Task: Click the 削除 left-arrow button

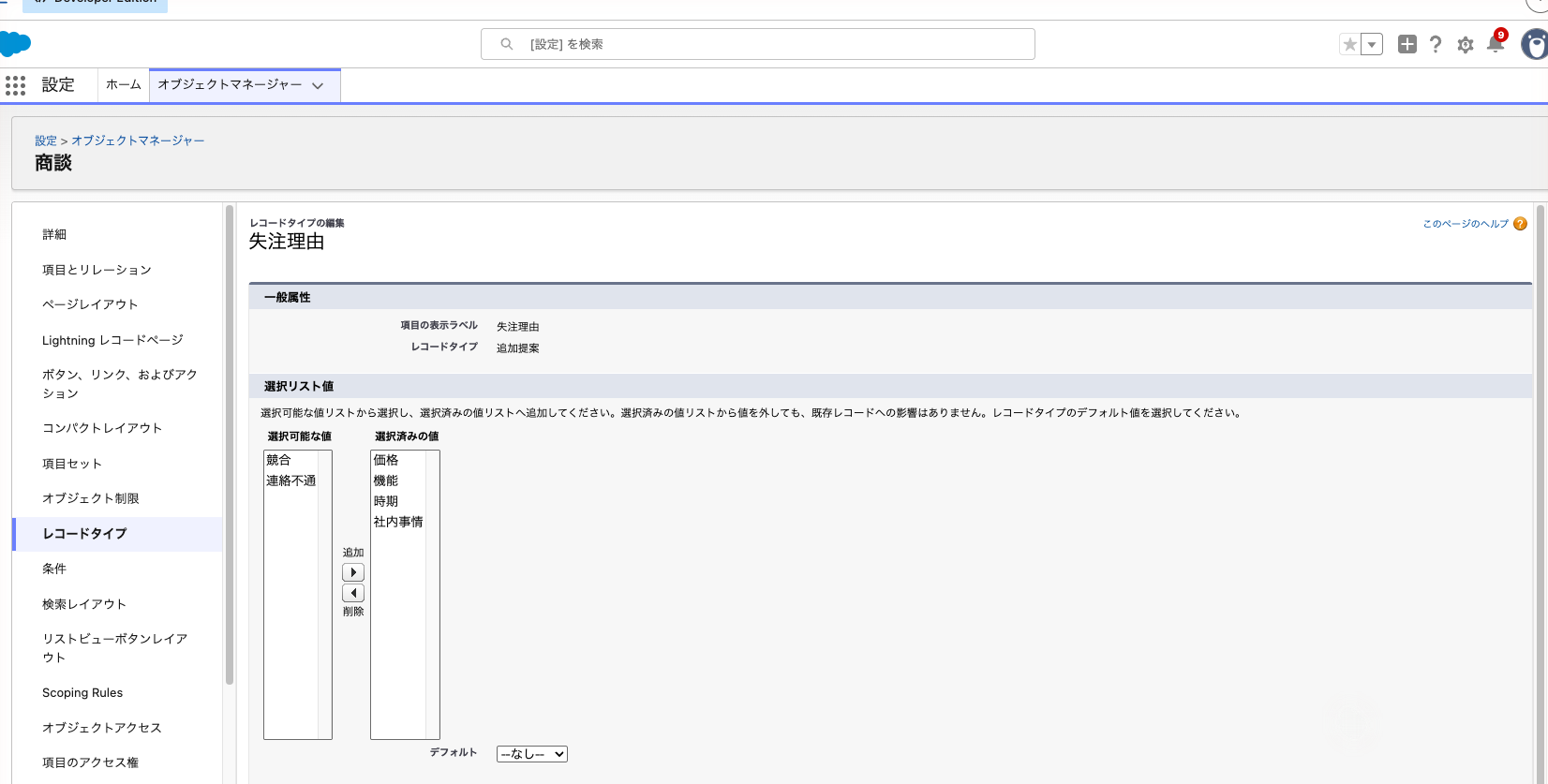Action: pos(353,593)
